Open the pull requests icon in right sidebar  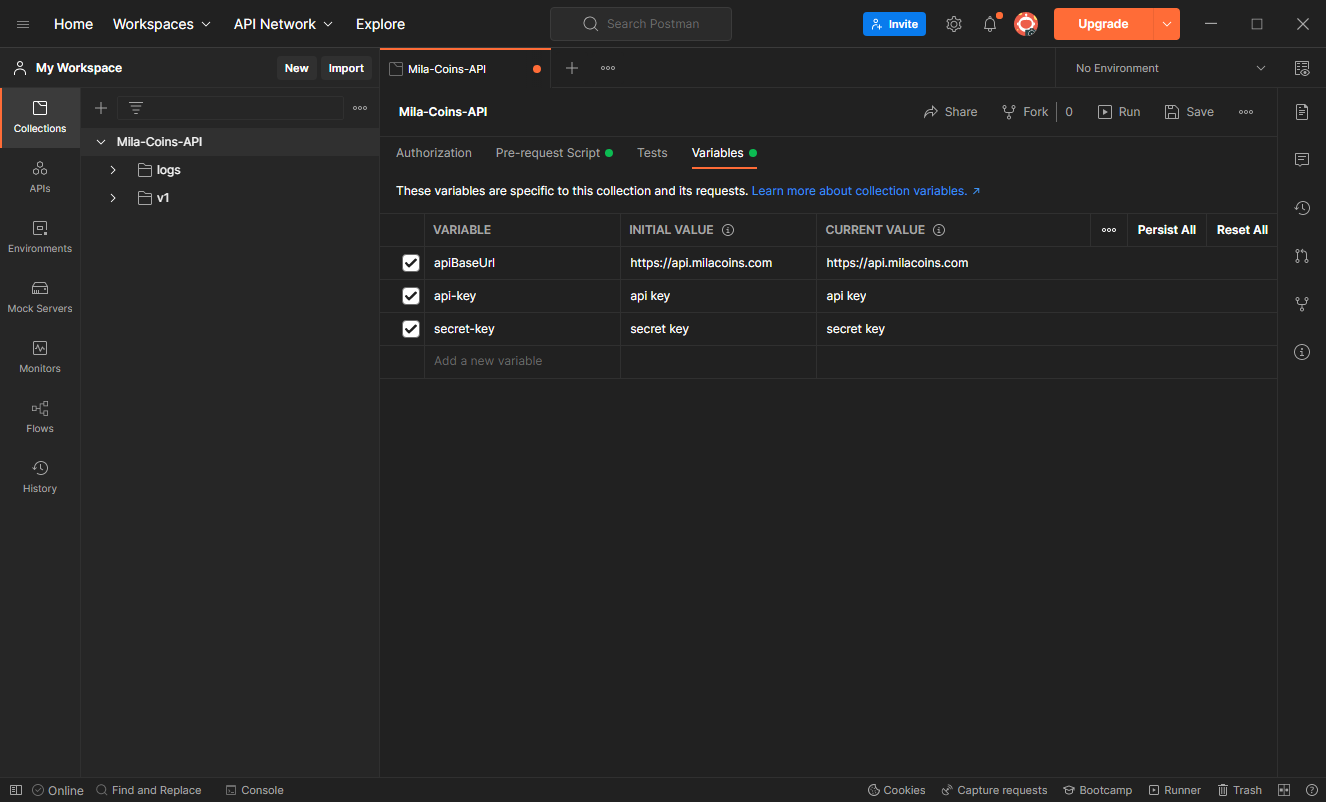[x=1302, y=256]
